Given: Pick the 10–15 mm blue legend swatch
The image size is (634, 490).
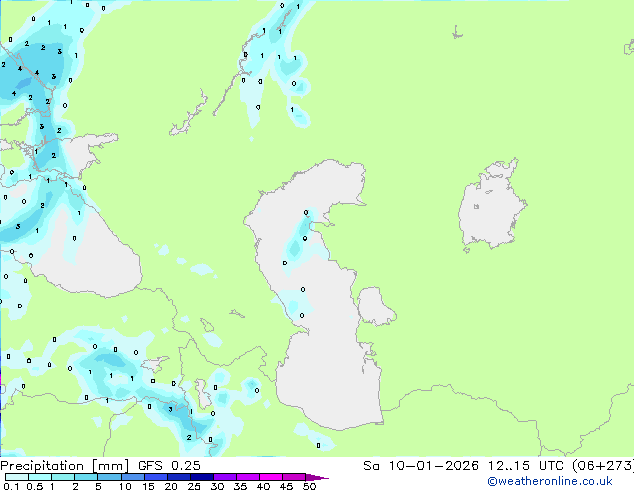Looking at the screenshot, I should [x=132, y=477].
